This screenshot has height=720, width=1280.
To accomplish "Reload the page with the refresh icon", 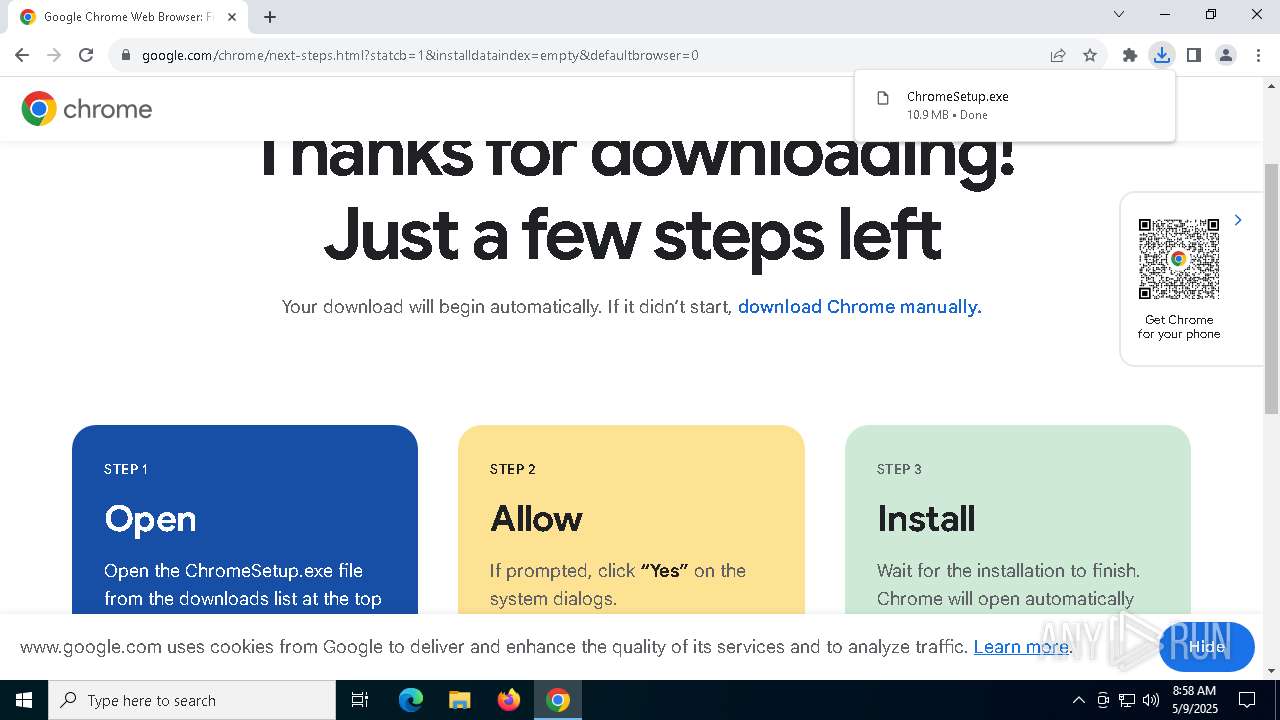I will (86, 55).
